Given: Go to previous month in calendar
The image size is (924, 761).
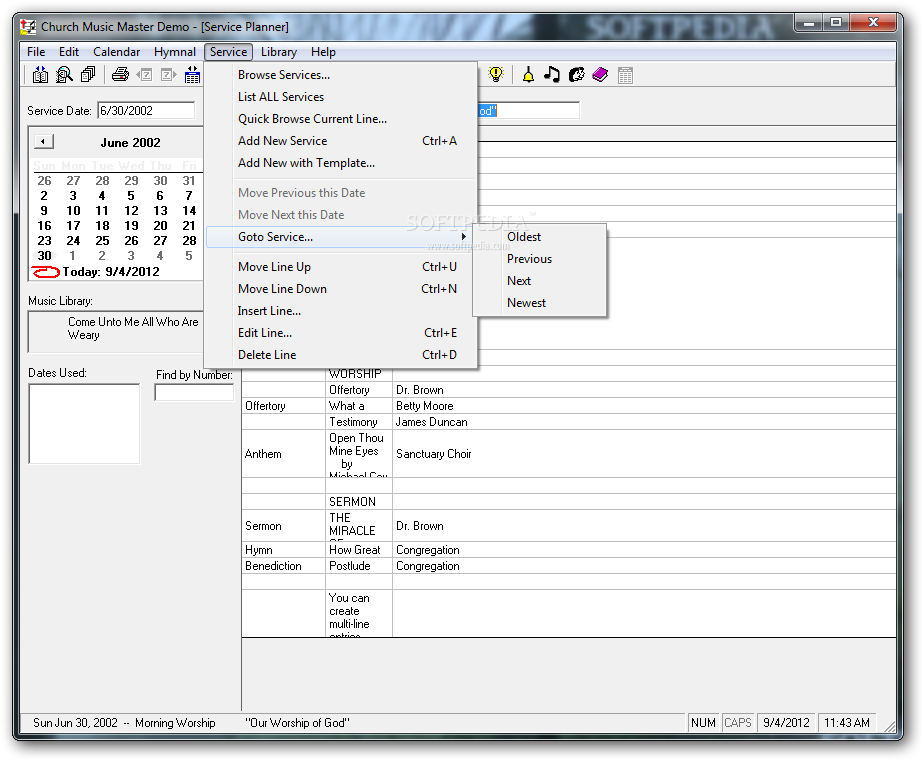Looking at the screenshot, I should tap(44, 141).
